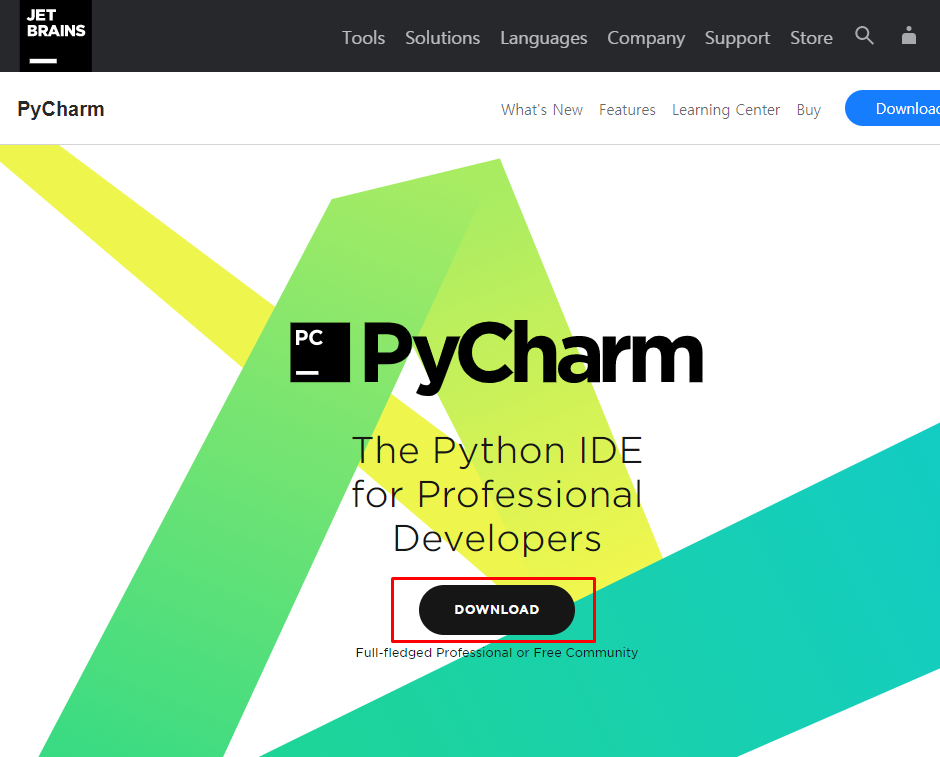Image resolution: width=940 pixels, height=757 pixels.
Task: Click the PyCharm product title link
Action: coord(61,109)
